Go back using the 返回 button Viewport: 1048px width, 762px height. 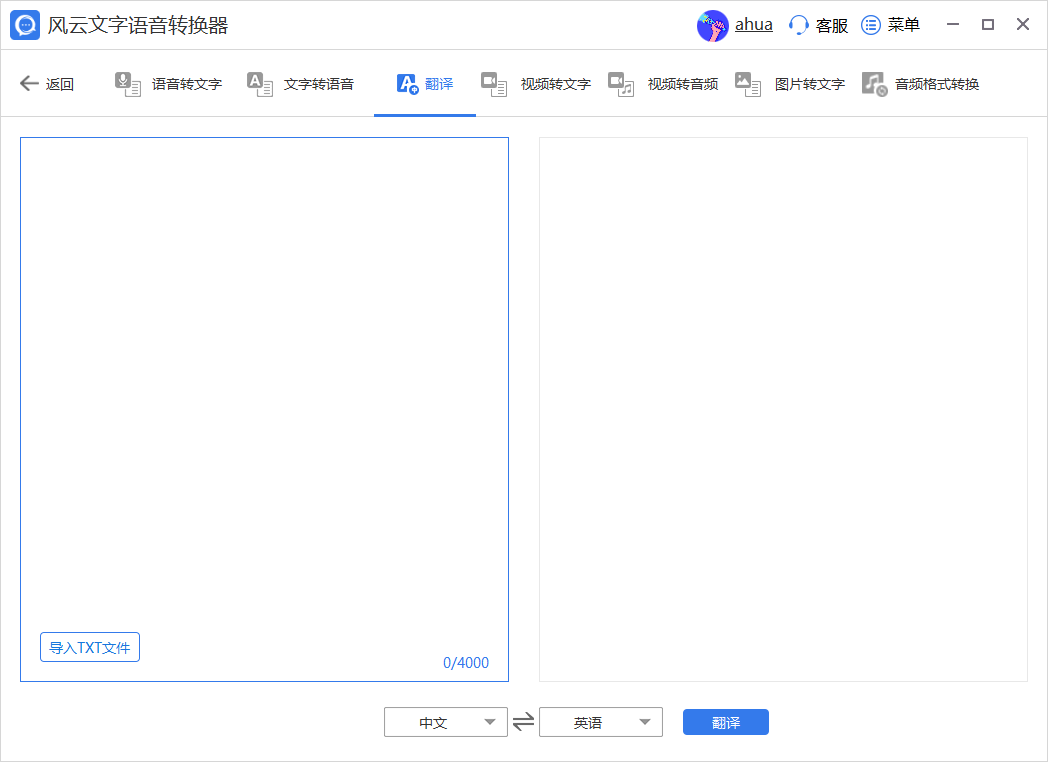click(x=47, y=84)
